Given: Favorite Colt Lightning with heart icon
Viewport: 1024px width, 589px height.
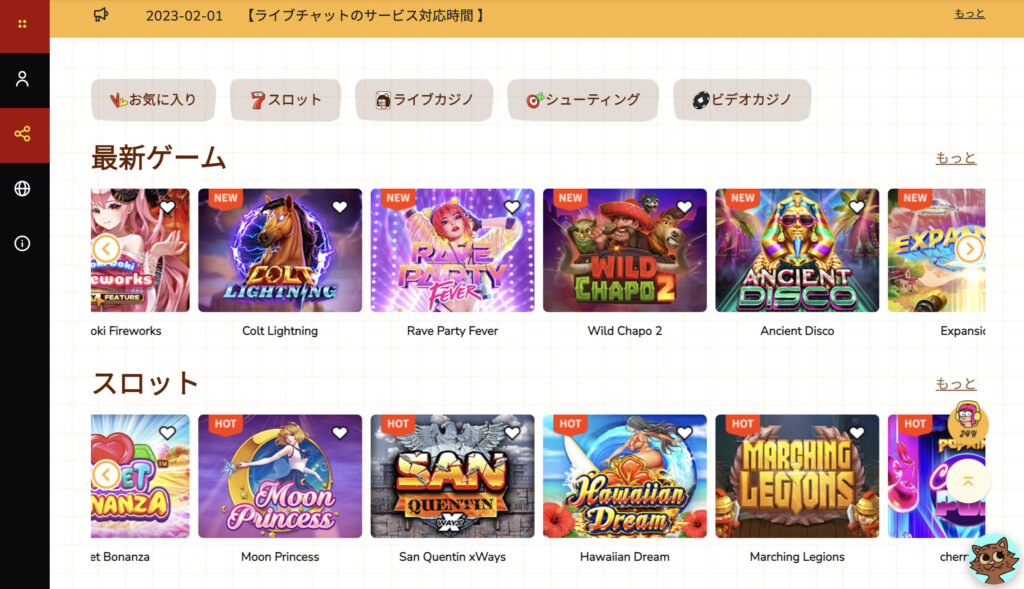Looking at the screenshot, I should (340, 207).
